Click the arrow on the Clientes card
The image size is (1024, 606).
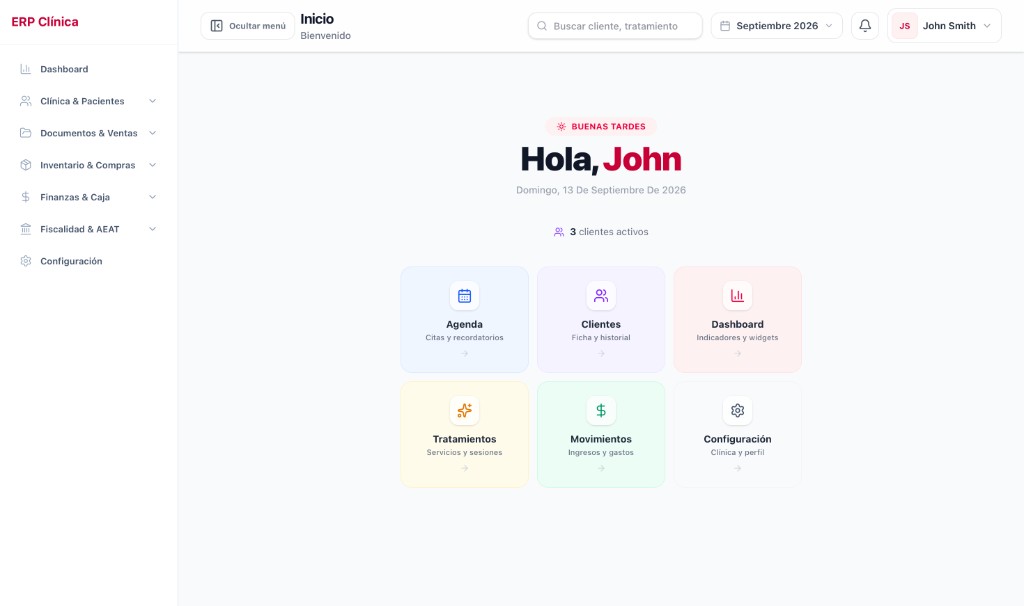601,354
